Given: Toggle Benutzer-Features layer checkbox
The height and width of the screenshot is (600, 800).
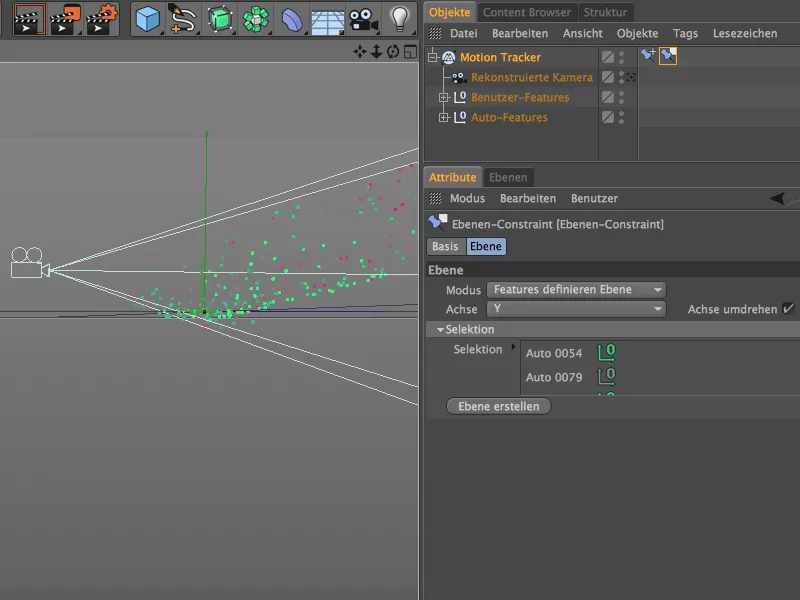Looking at the screenshot, I should coord(608,97).
